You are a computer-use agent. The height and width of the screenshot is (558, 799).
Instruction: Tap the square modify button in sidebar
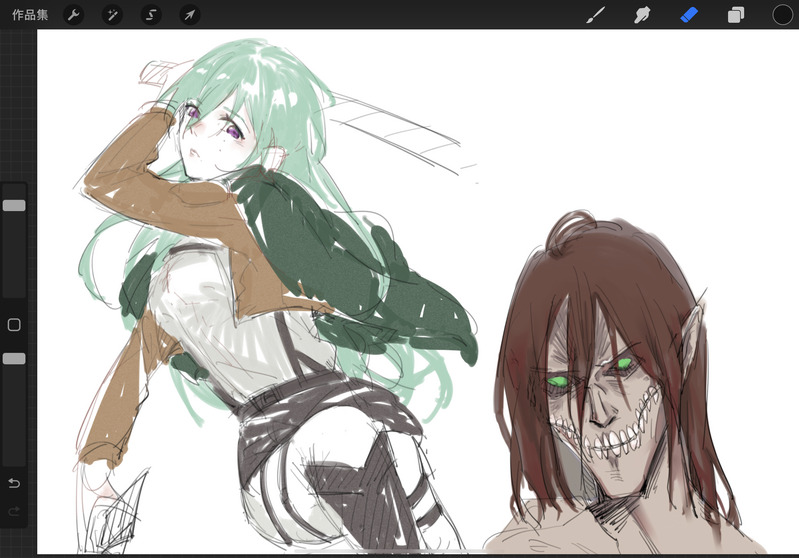coord(14,325)
